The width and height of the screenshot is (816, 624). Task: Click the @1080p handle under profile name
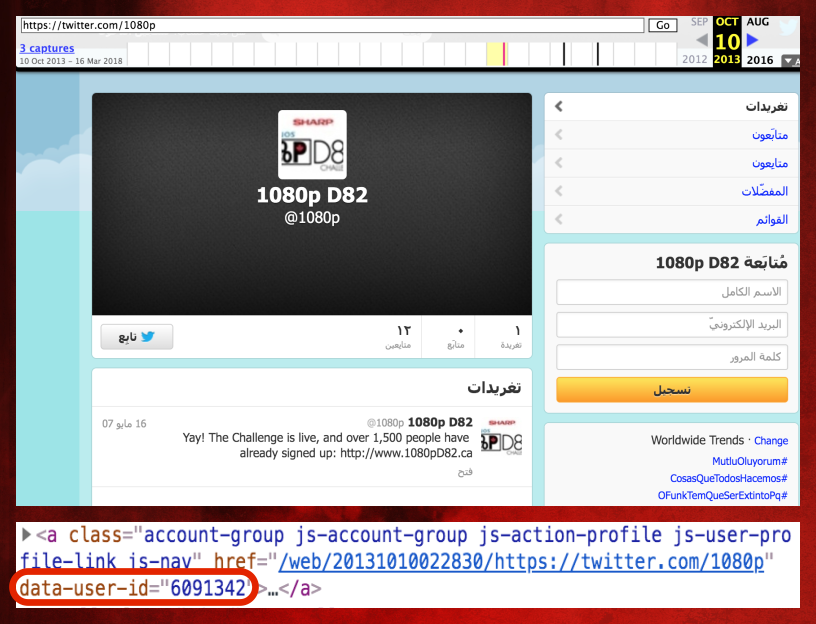312,217
